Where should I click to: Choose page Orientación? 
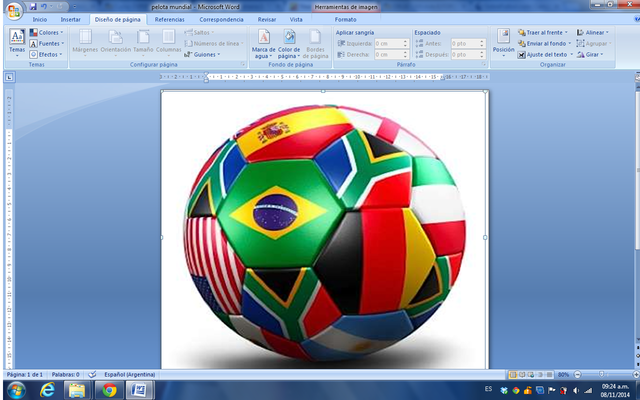coord(116,43)
